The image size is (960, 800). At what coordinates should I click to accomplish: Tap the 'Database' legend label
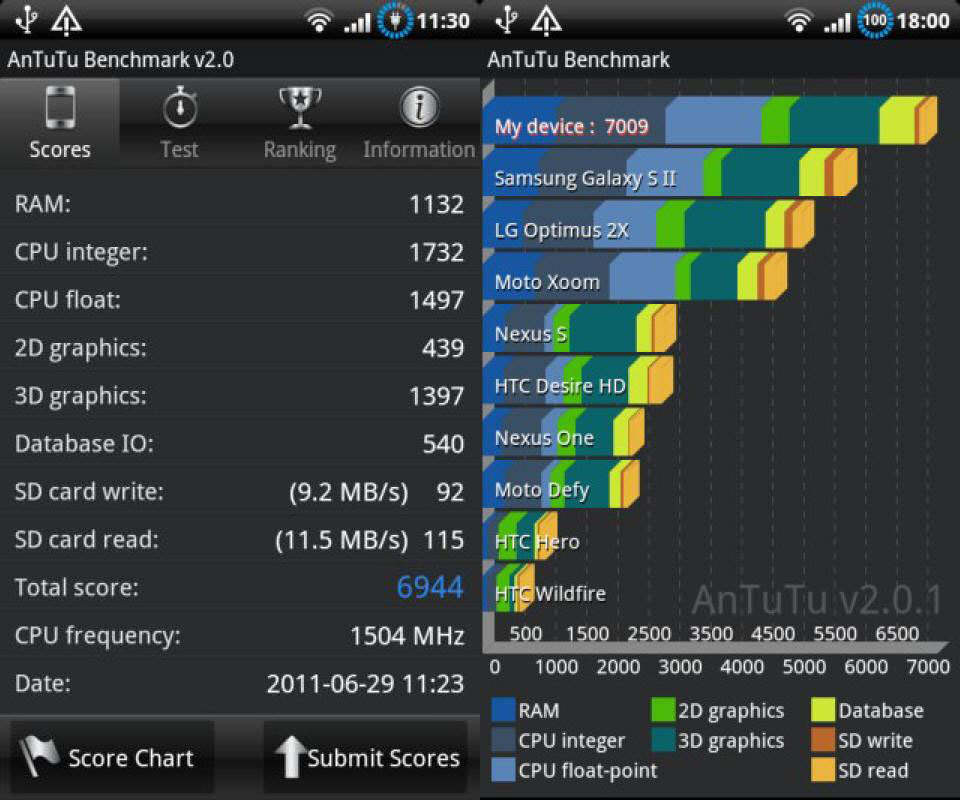click(881, 711)
